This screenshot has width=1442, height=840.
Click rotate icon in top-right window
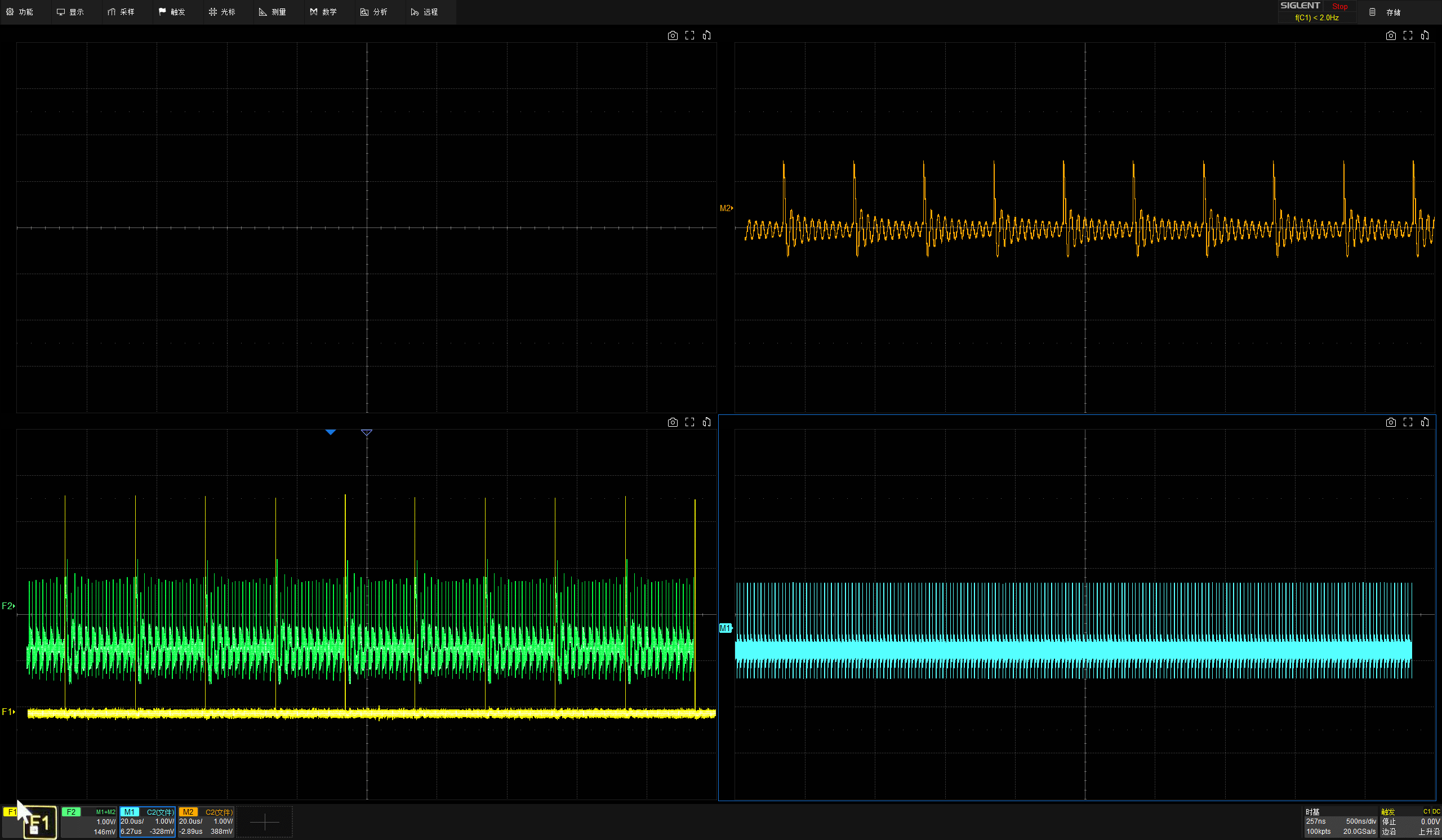1425,35
